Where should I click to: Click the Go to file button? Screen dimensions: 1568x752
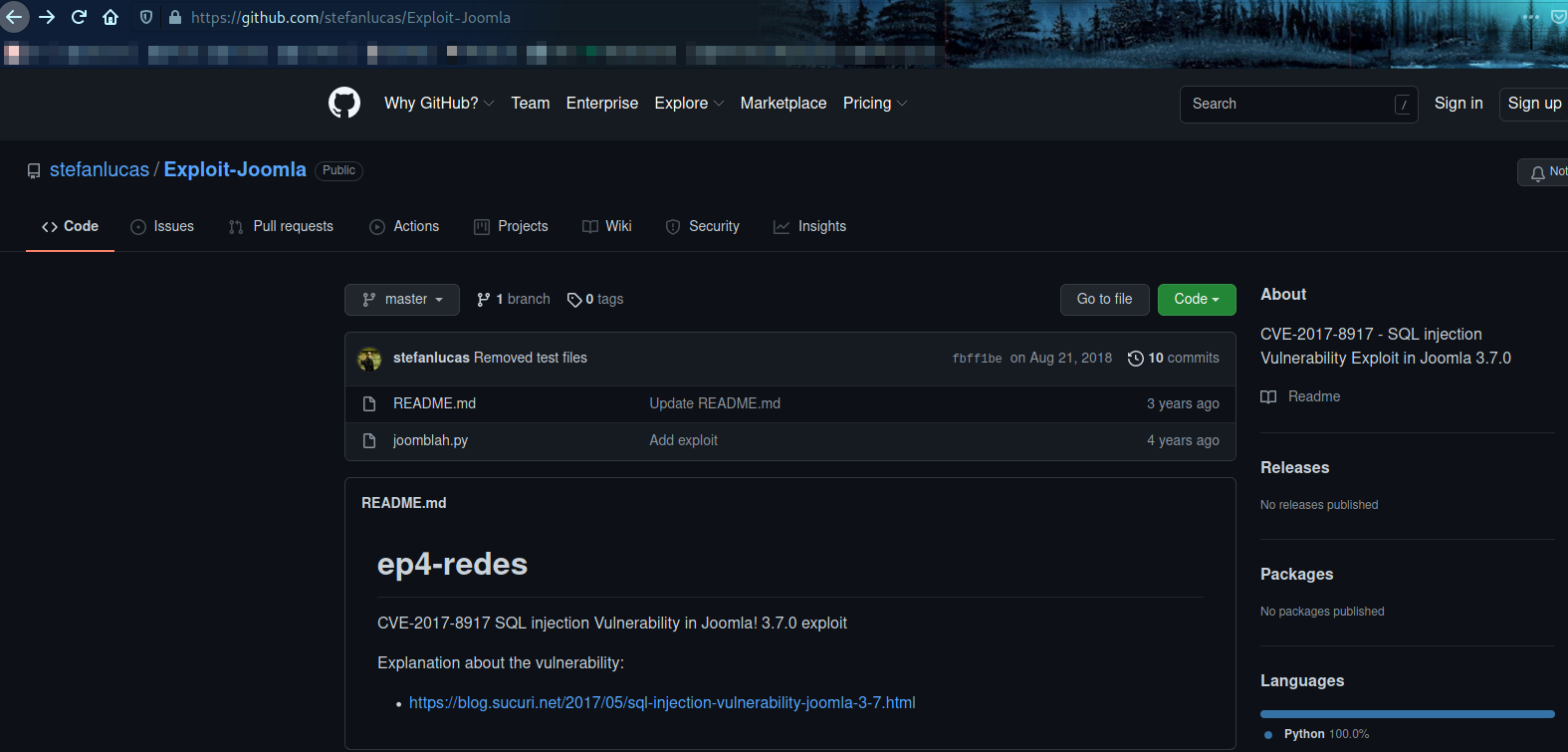1105,299
